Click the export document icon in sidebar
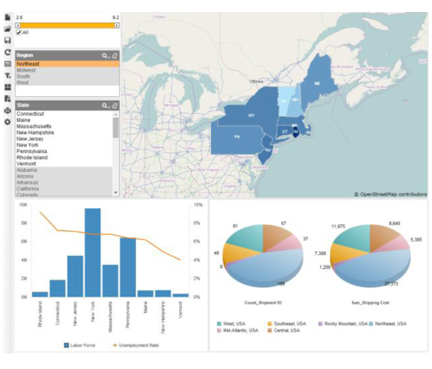The height and width of the screenshot is (369, 432). pos(7,99)
